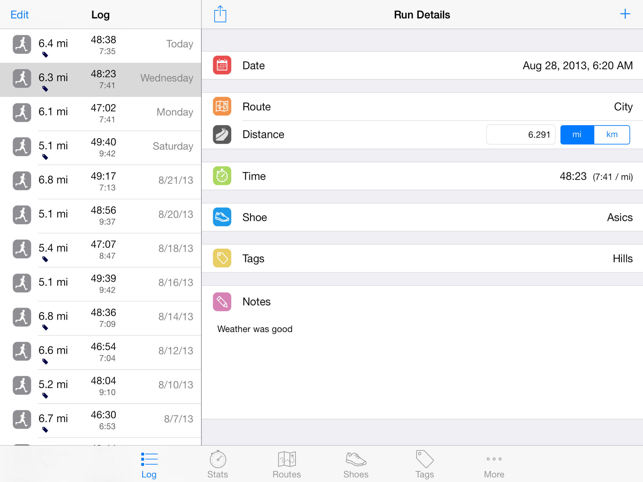643x482 pixels.
Task: Tap runner icon for 8/16/13 run
Action: 22,283
